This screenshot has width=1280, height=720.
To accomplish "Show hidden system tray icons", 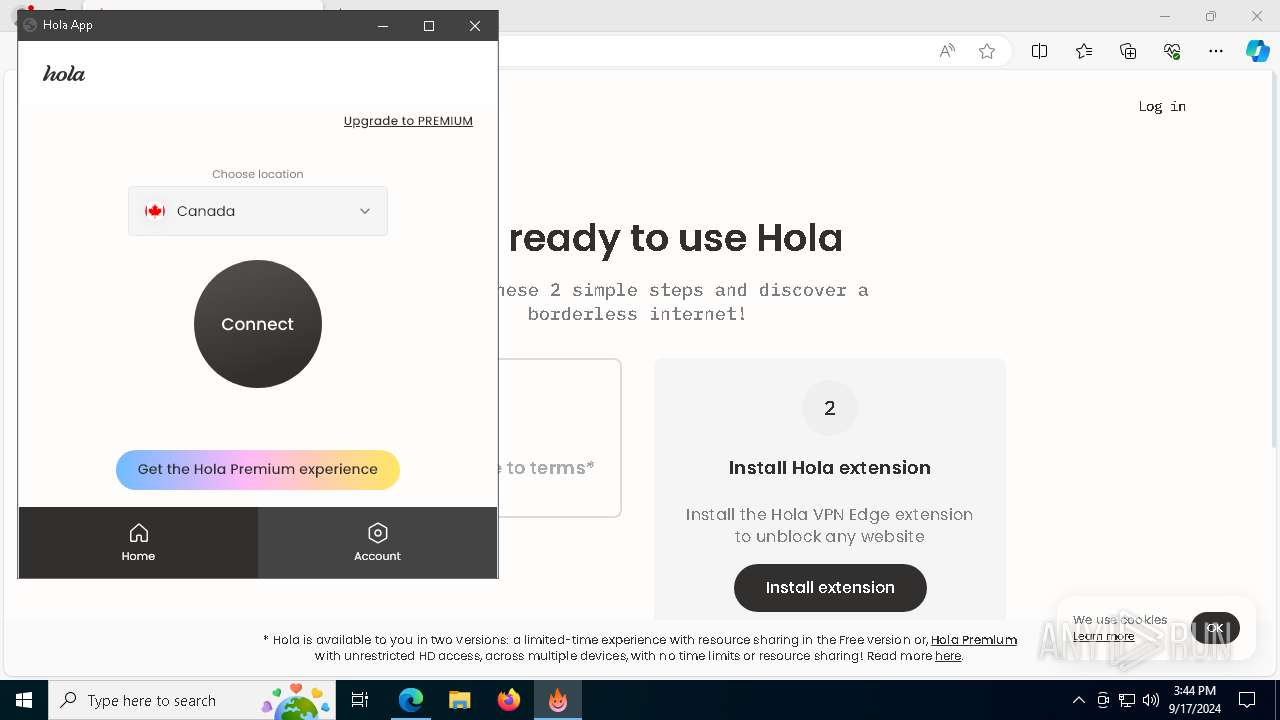I will tap(1078, 700).
